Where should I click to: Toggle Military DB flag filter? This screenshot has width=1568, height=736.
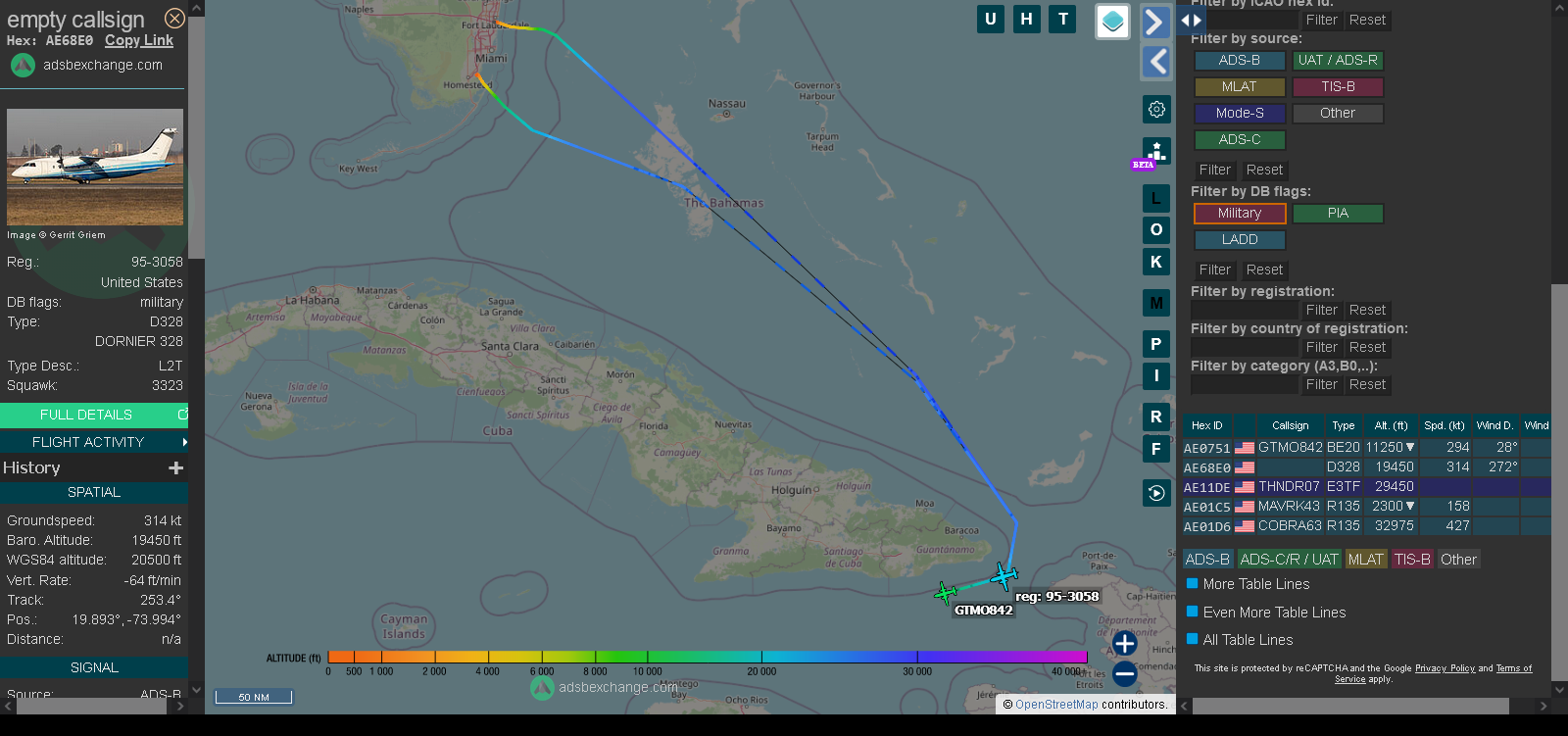(x=1240, y=214)
